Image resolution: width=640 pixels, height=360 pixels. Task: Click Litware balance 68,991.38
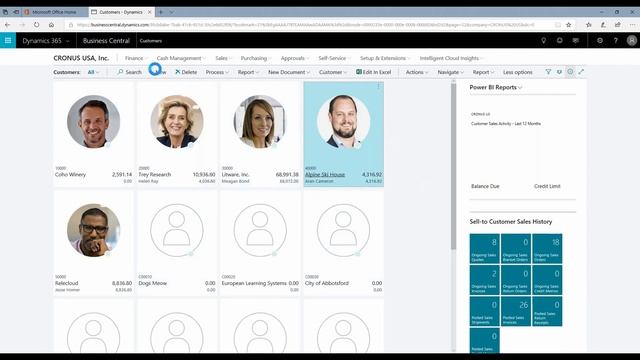[287, 174]
